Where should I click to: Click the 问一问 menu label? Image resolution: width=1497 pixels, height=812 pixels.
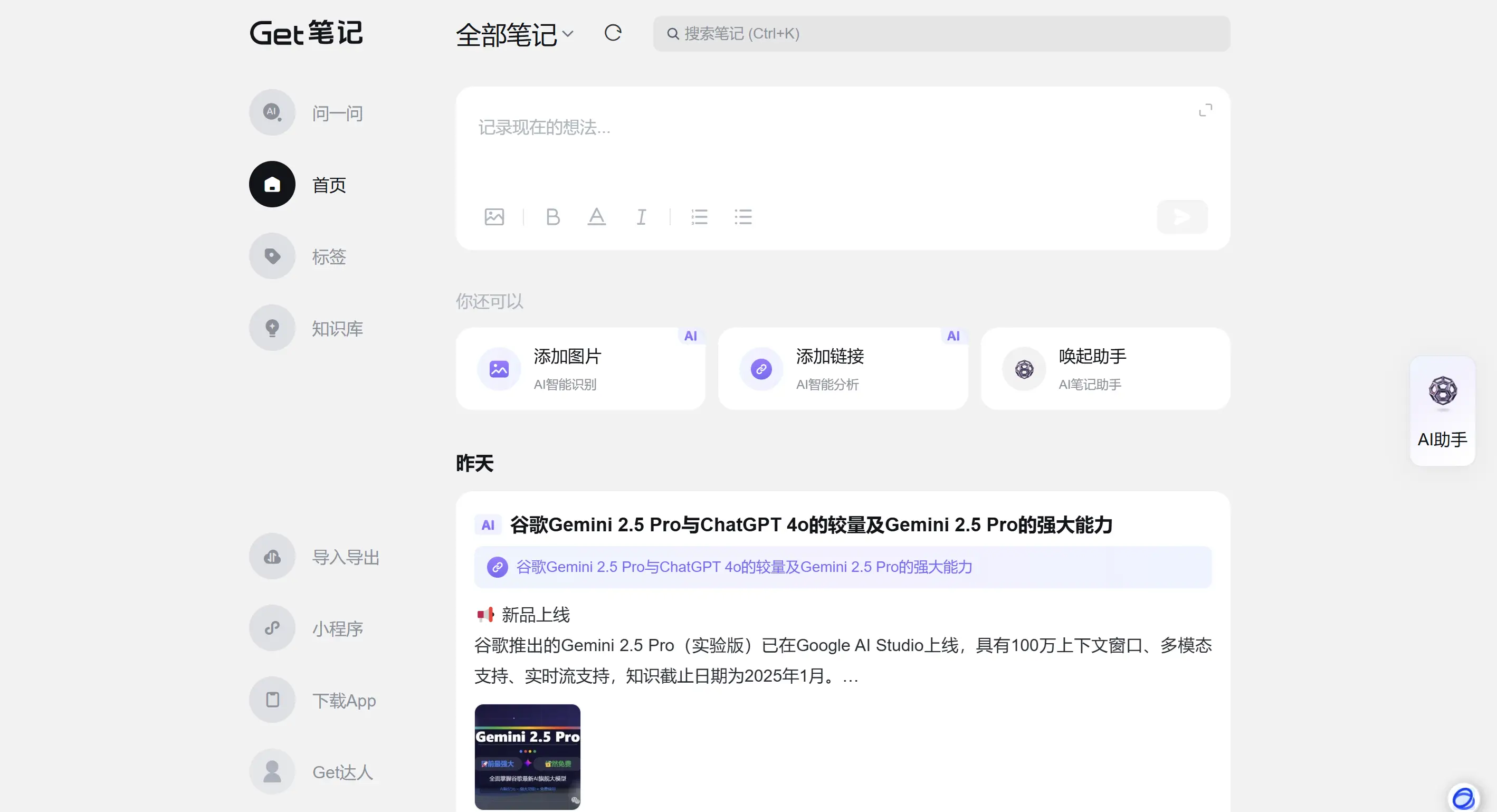tap(338, 113)
